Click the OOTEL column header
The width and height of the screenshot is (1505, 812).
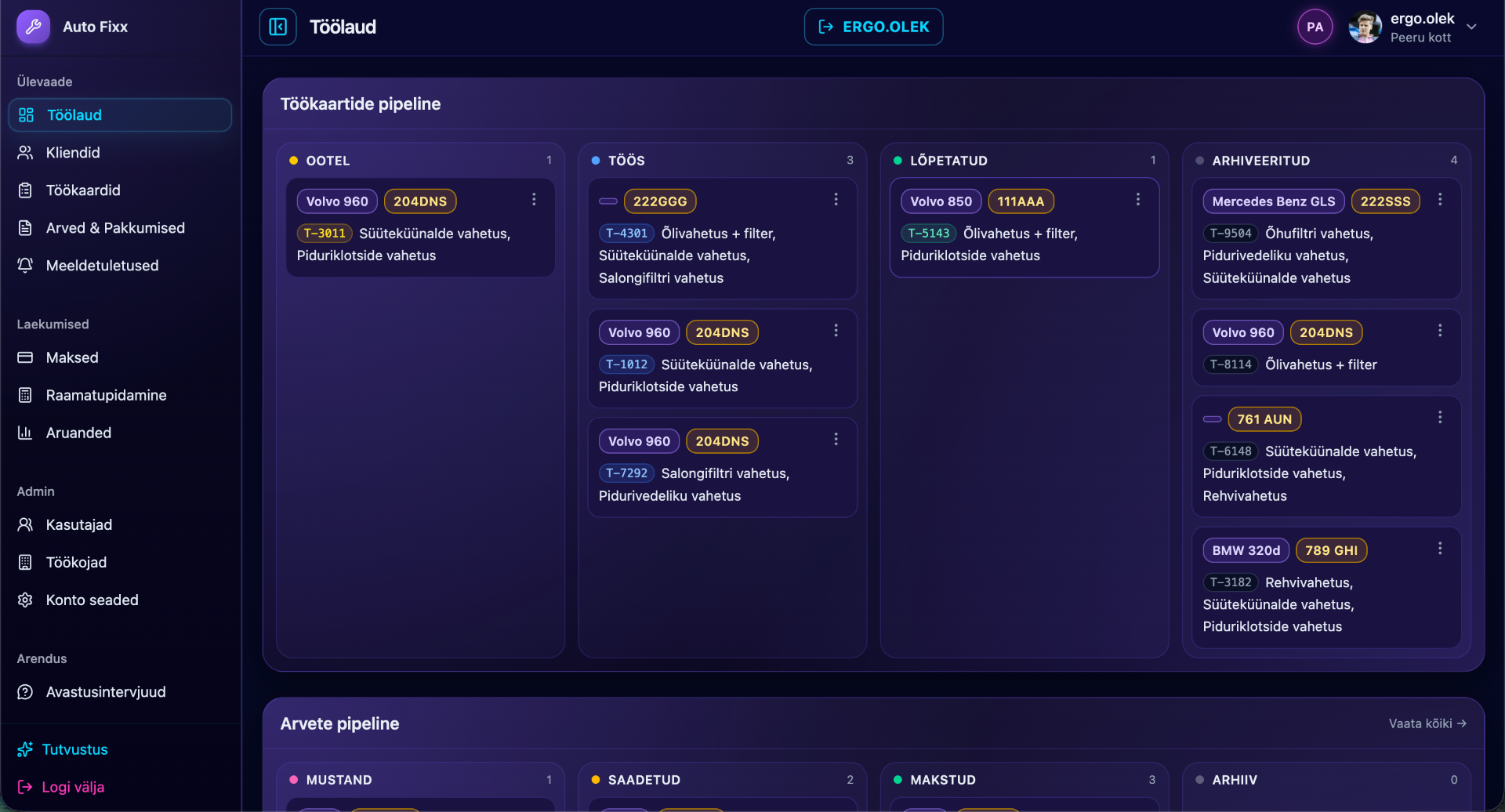pyautogui.click(x=328, y=161)
